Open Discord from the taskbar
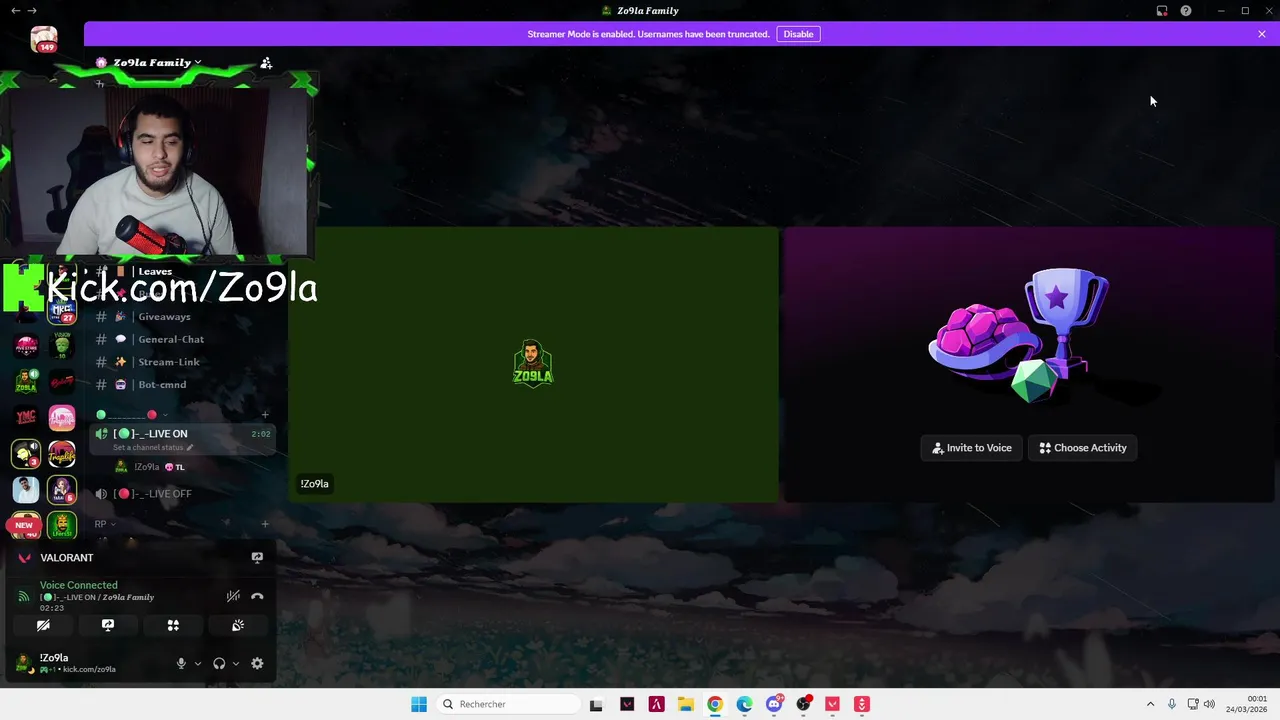This screenshot has height=720, width=1280. 774,704
